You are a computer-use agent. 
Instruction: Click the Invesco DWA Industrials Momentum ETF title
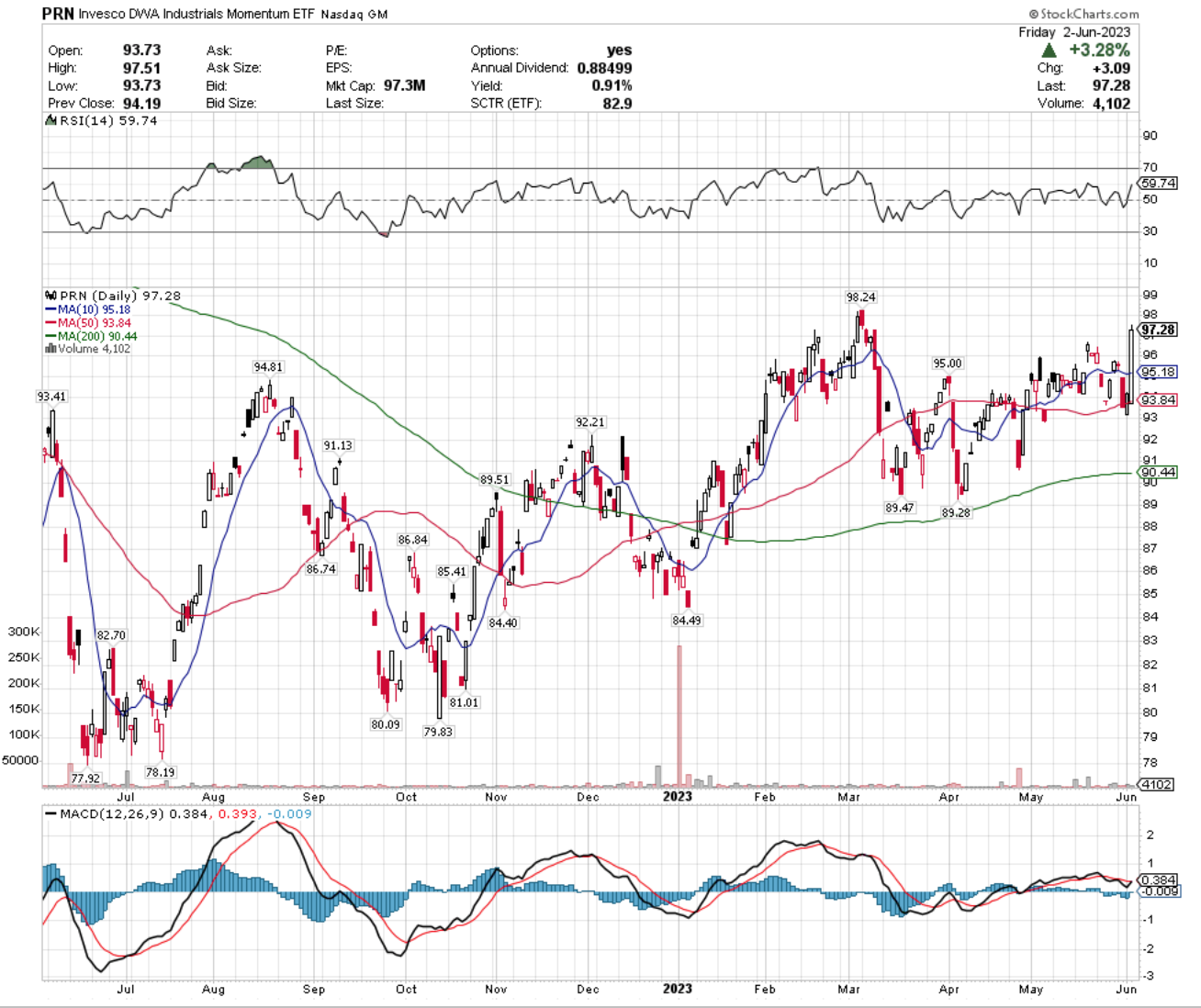(x=196, y=15)
